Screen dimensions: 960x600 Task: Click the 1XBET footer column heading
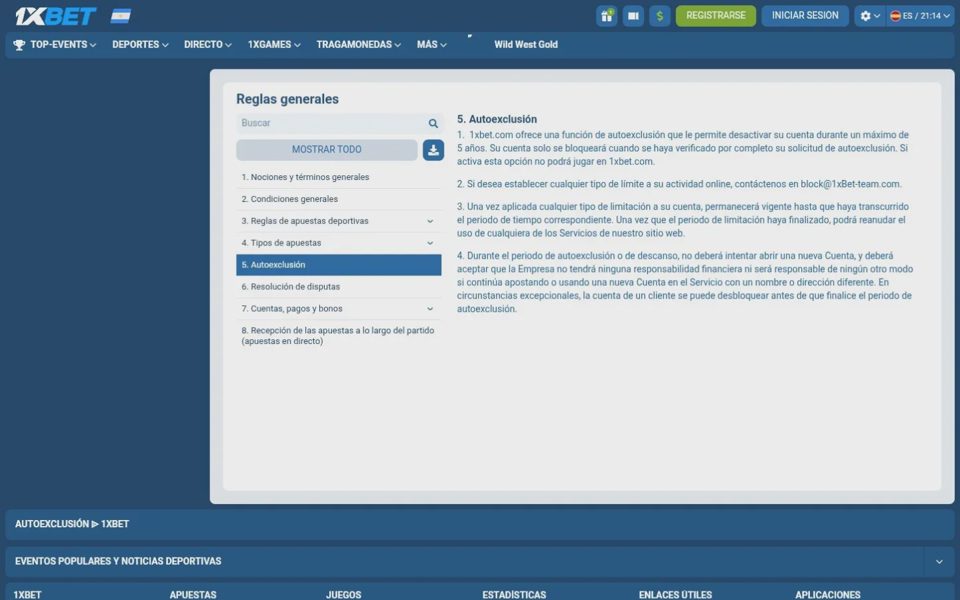[28, 594]
